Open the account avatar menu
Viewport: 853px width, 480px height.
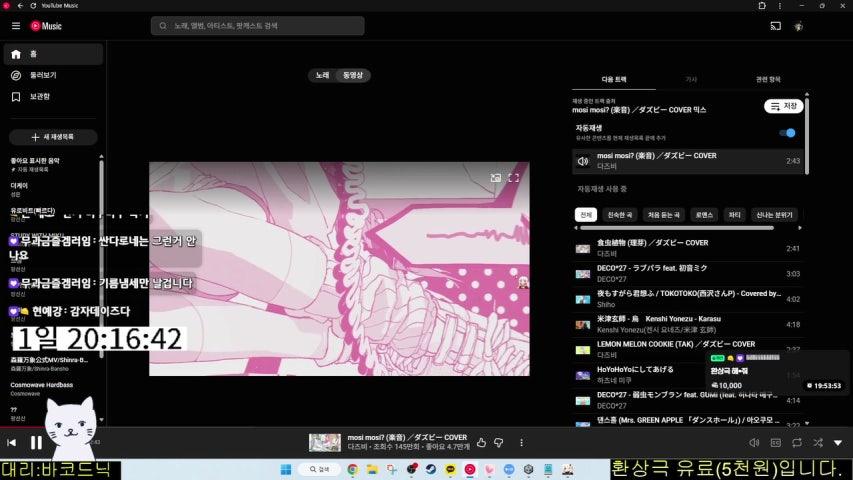click(799, 26)
